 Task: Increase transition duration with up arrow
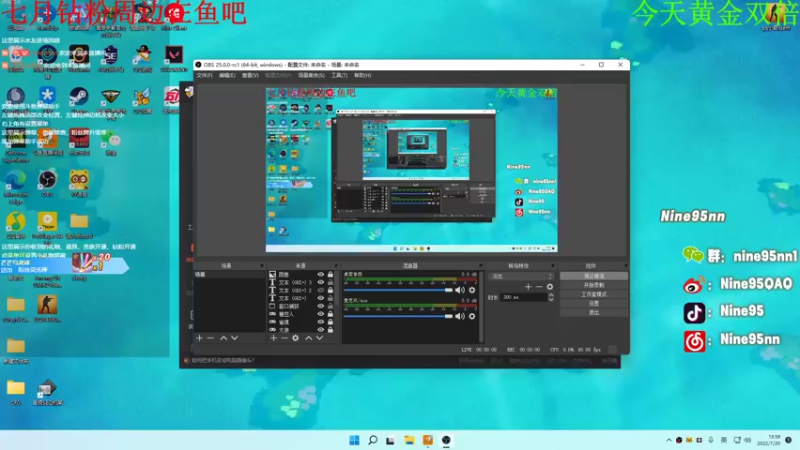(551, 295)
